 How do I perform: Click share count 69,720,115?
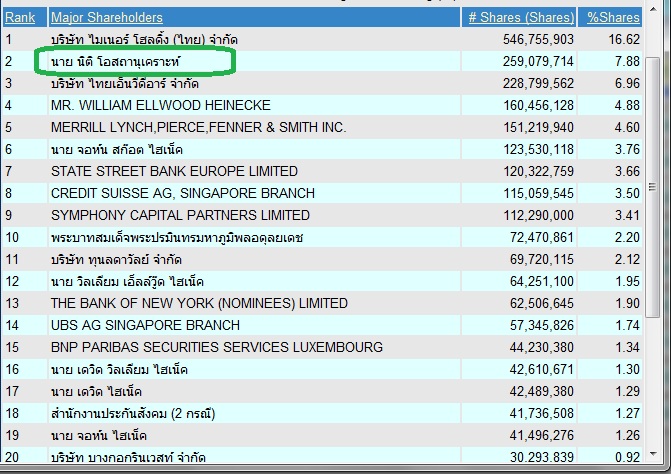[x=541, y=259]
